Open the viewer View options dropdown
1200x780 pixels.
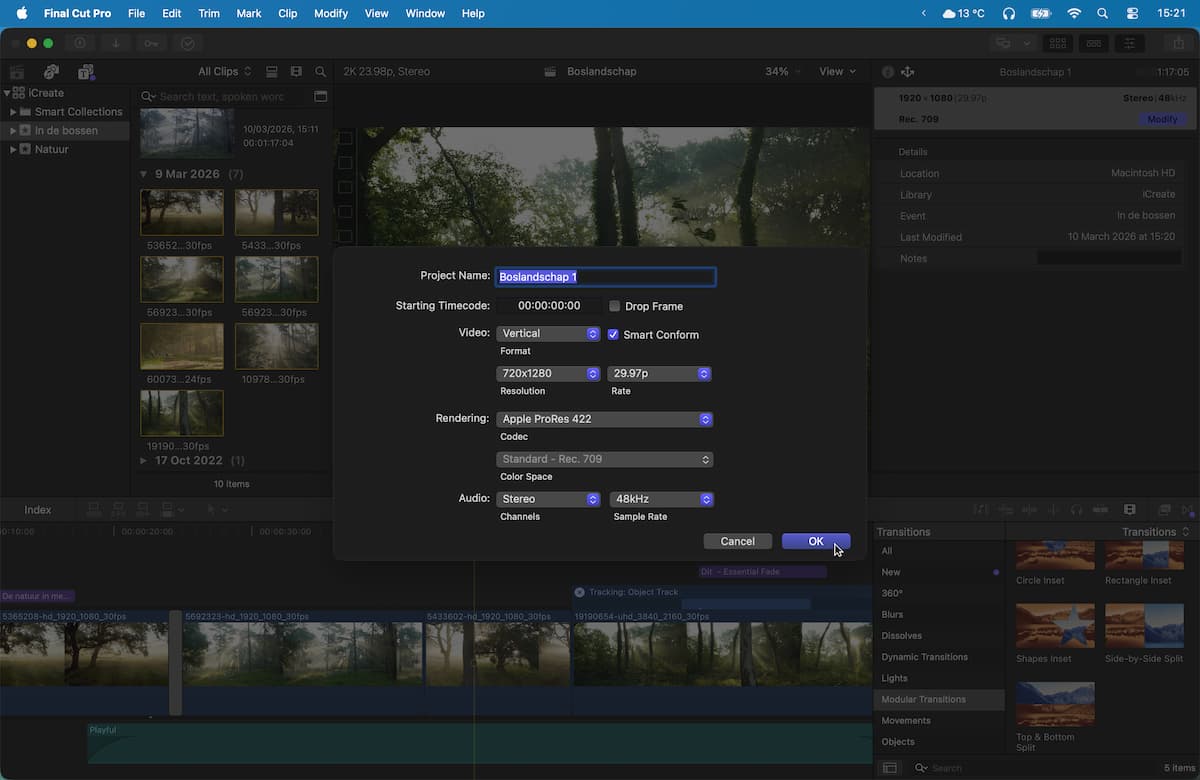click(838, 72)
